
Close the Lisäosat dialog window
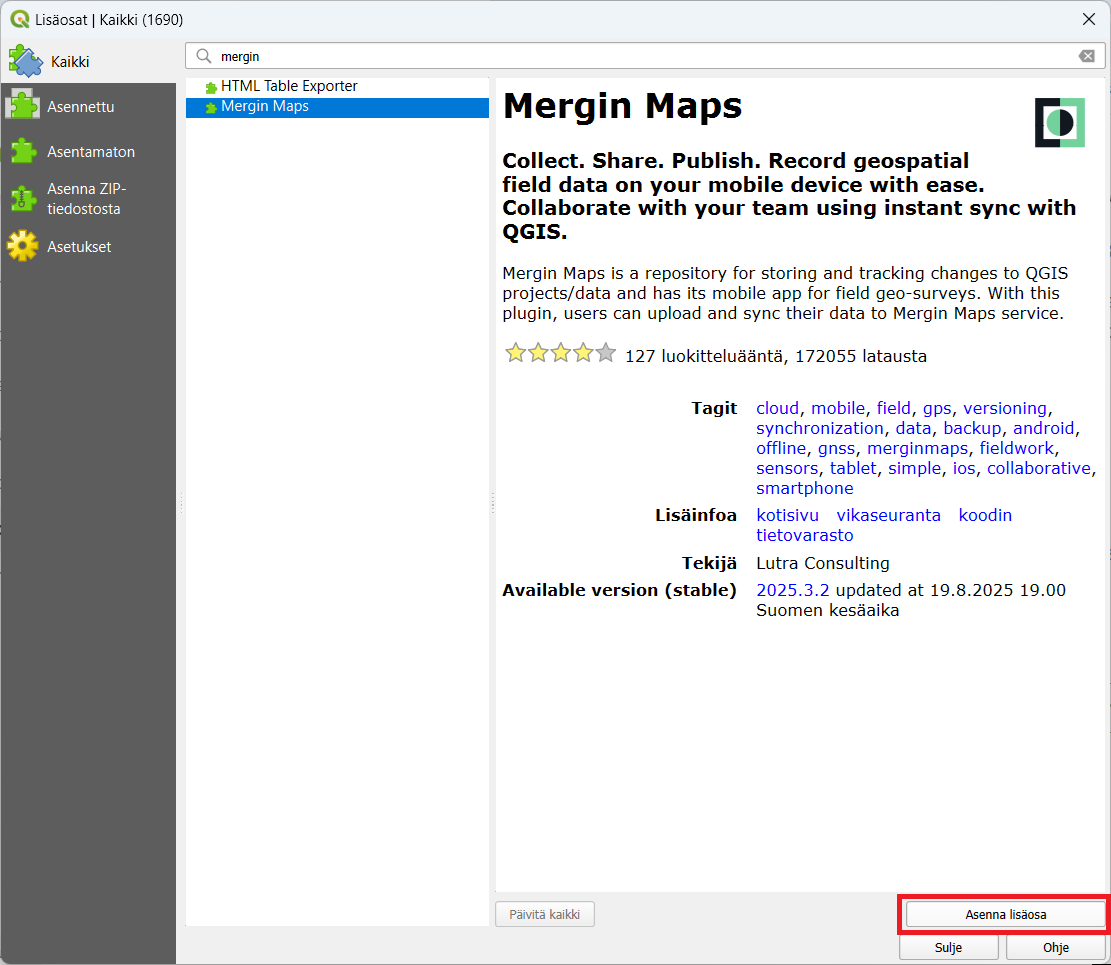coord(1089,19)
